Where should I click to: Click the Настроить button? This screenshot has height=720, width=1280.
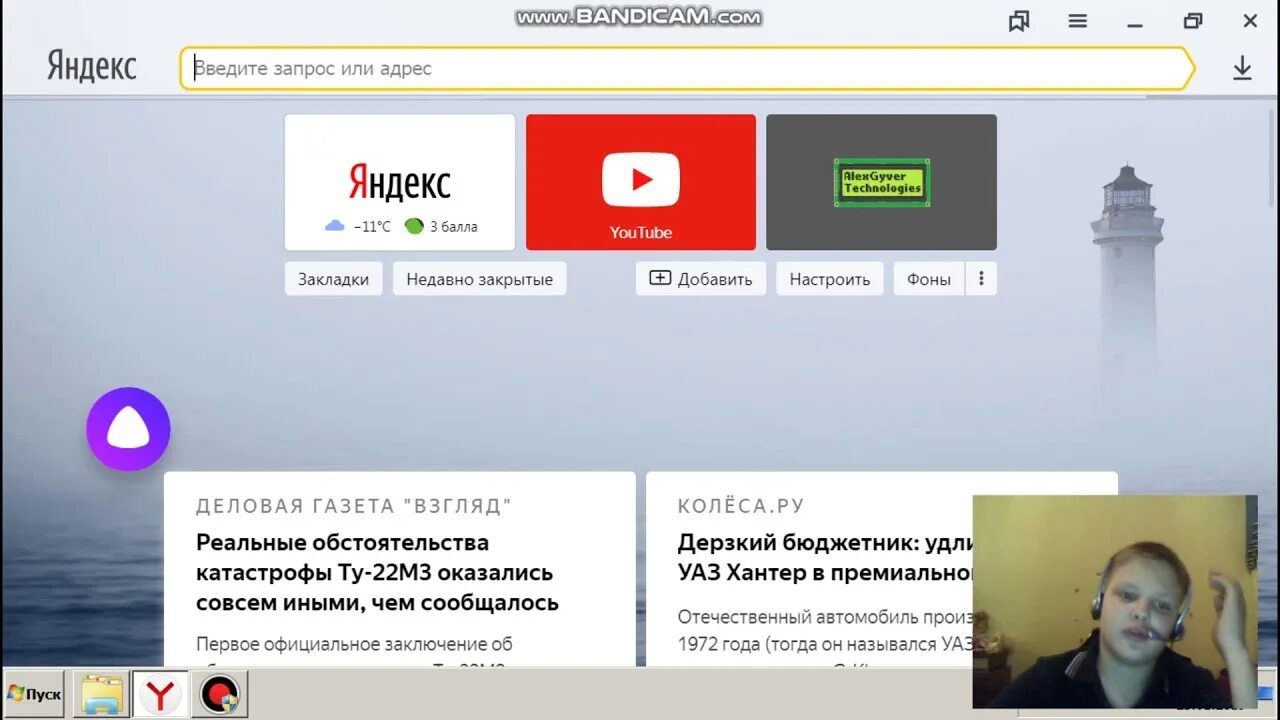coord(830,279)
